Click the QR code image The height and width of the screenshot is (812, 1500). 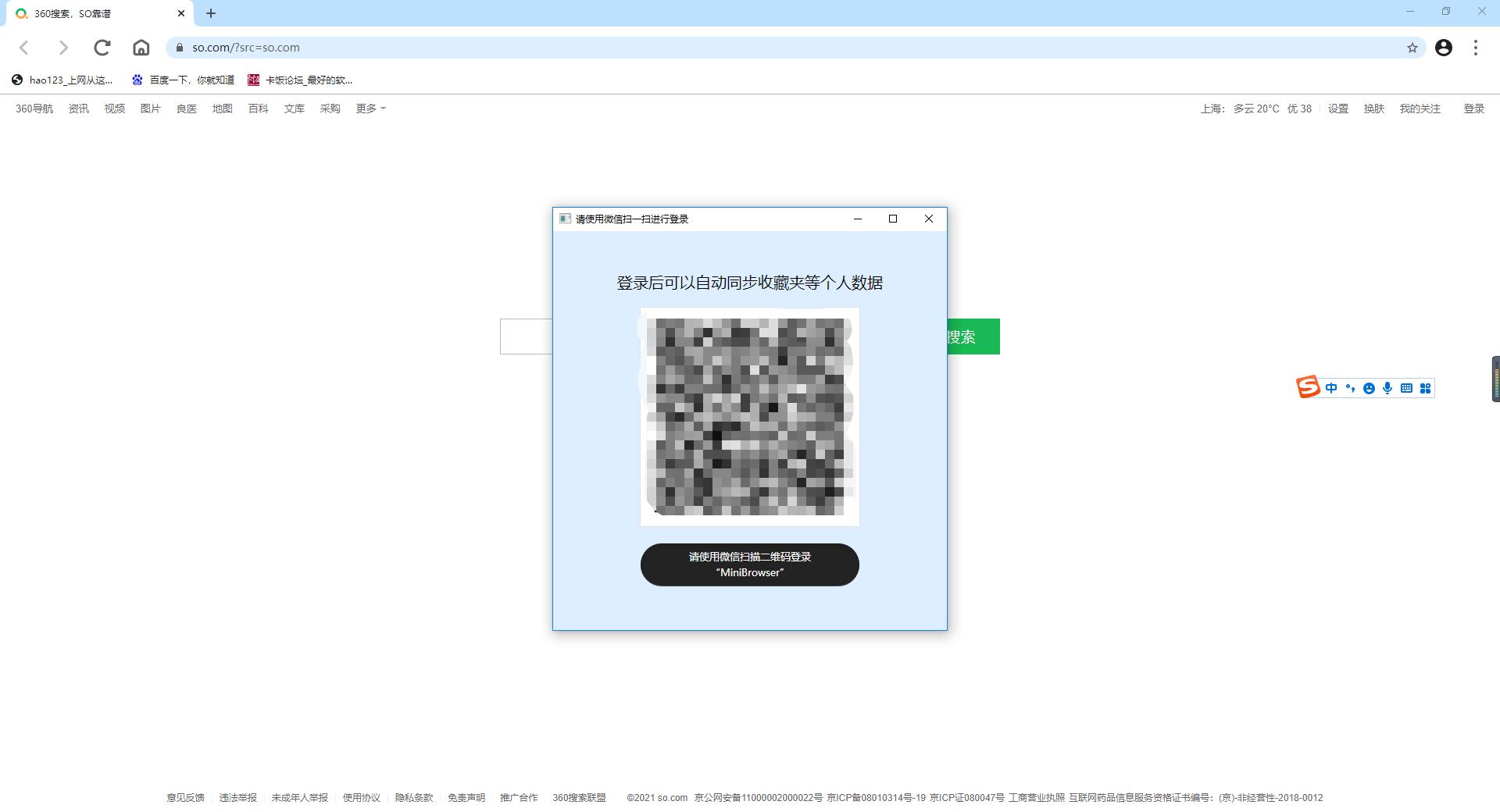(750, 417)
